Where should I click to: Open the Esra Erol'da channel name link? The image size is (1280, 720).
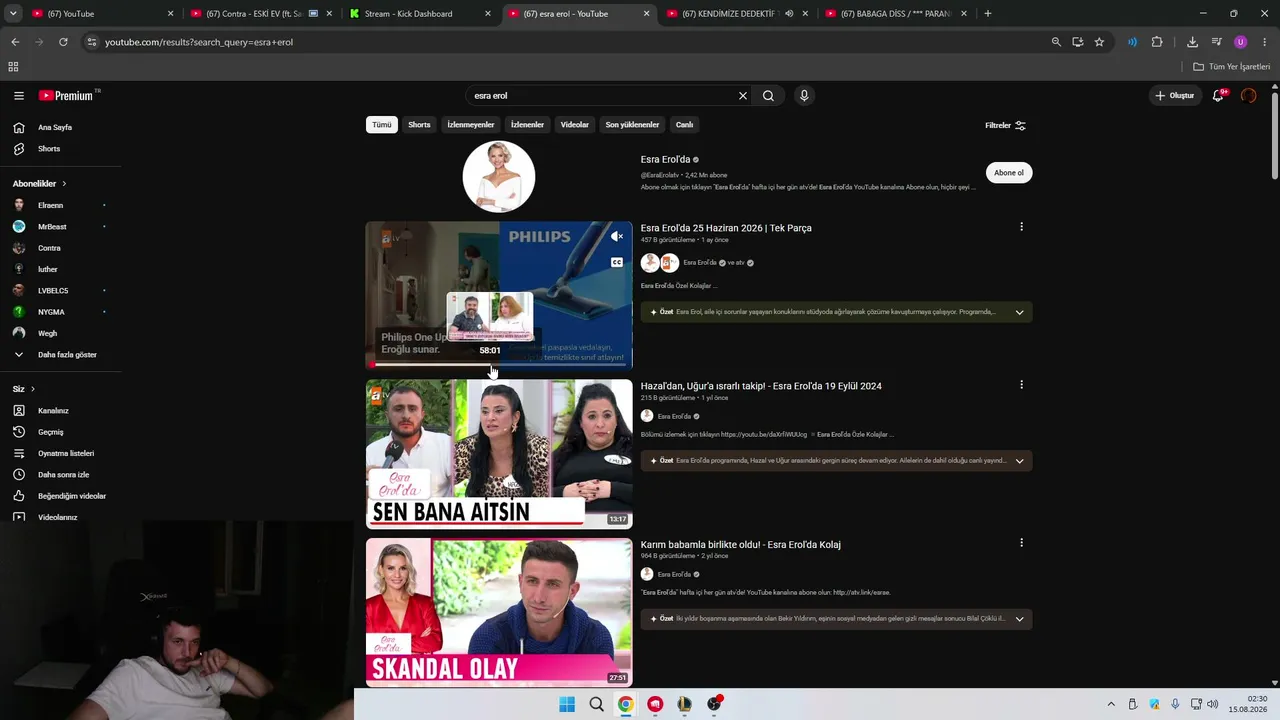coord(665,160)
